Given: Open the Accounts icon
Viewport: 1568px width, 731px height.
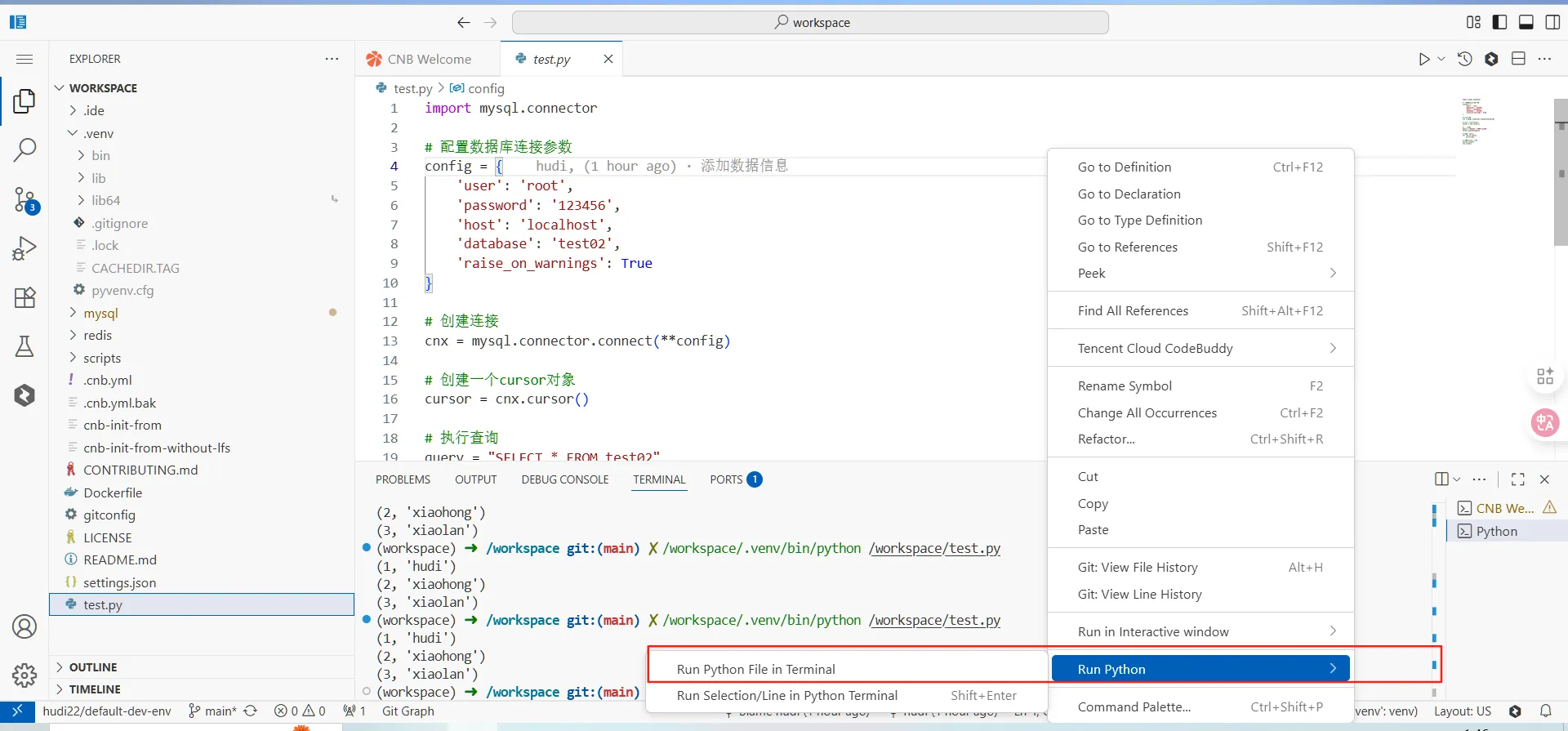Looking at the screenshot, I should click(24, 626).
